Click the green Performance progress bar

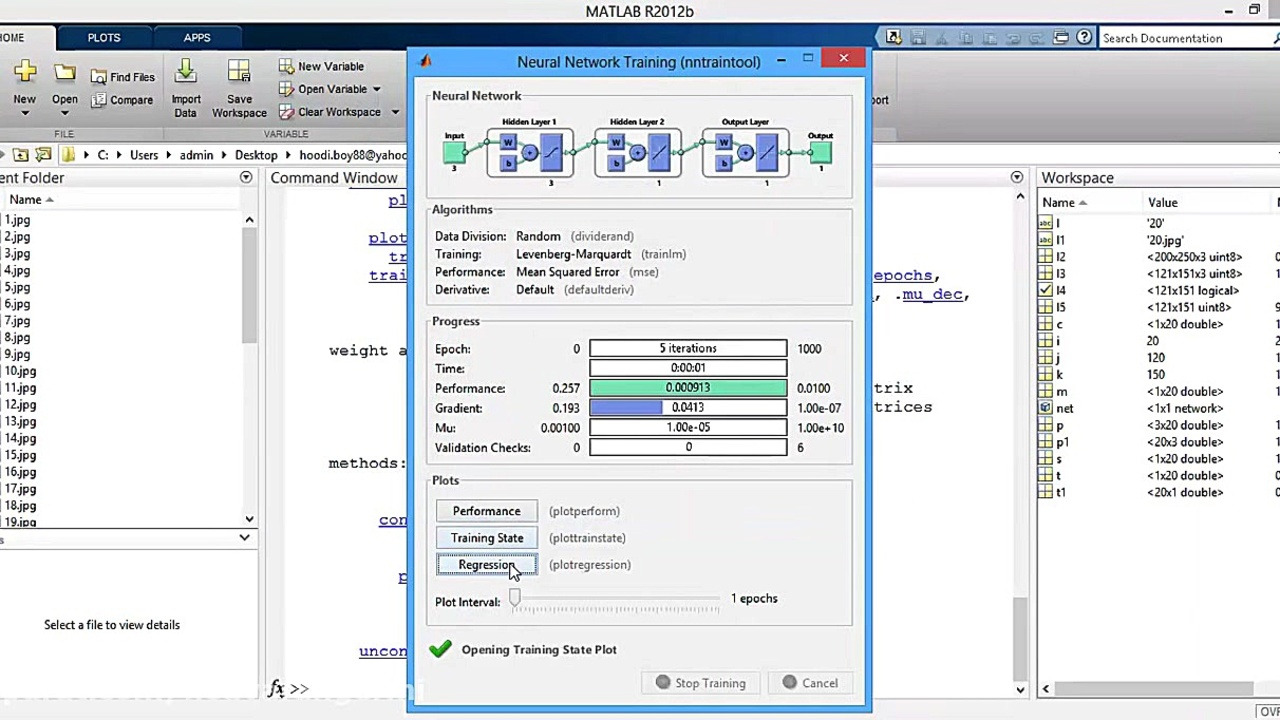pos(688,388)
